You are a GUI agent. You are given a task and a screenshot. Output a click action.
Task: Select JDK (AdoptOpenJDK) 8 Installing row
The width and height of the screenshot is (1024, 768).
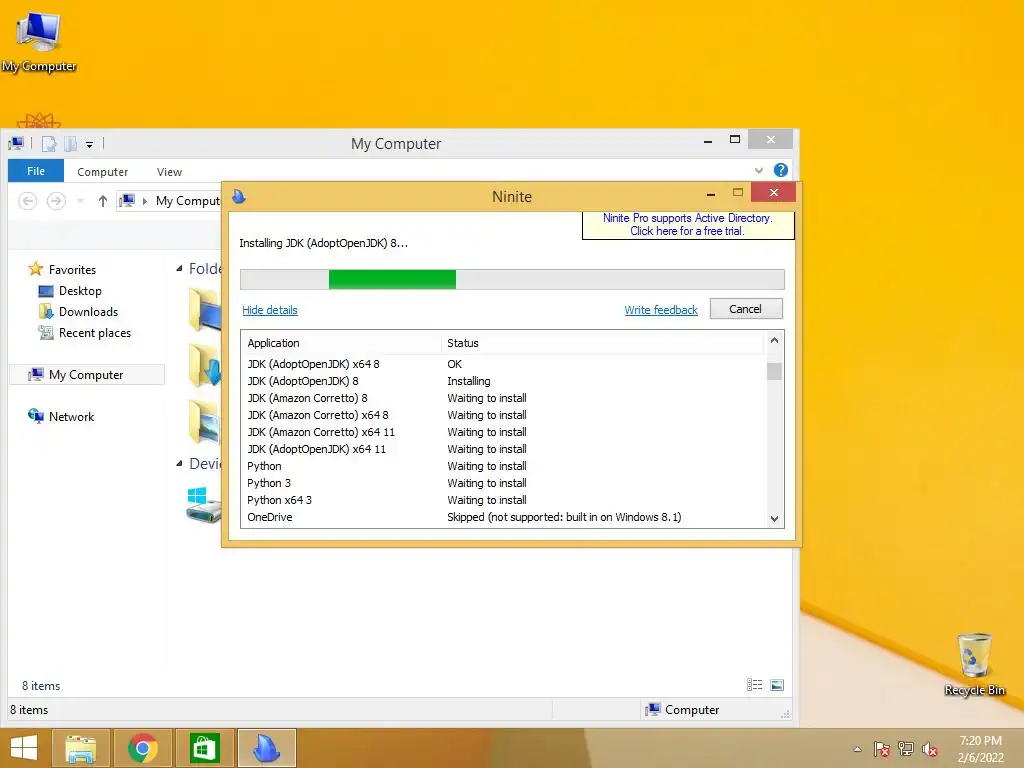click(x=503, y=381)
